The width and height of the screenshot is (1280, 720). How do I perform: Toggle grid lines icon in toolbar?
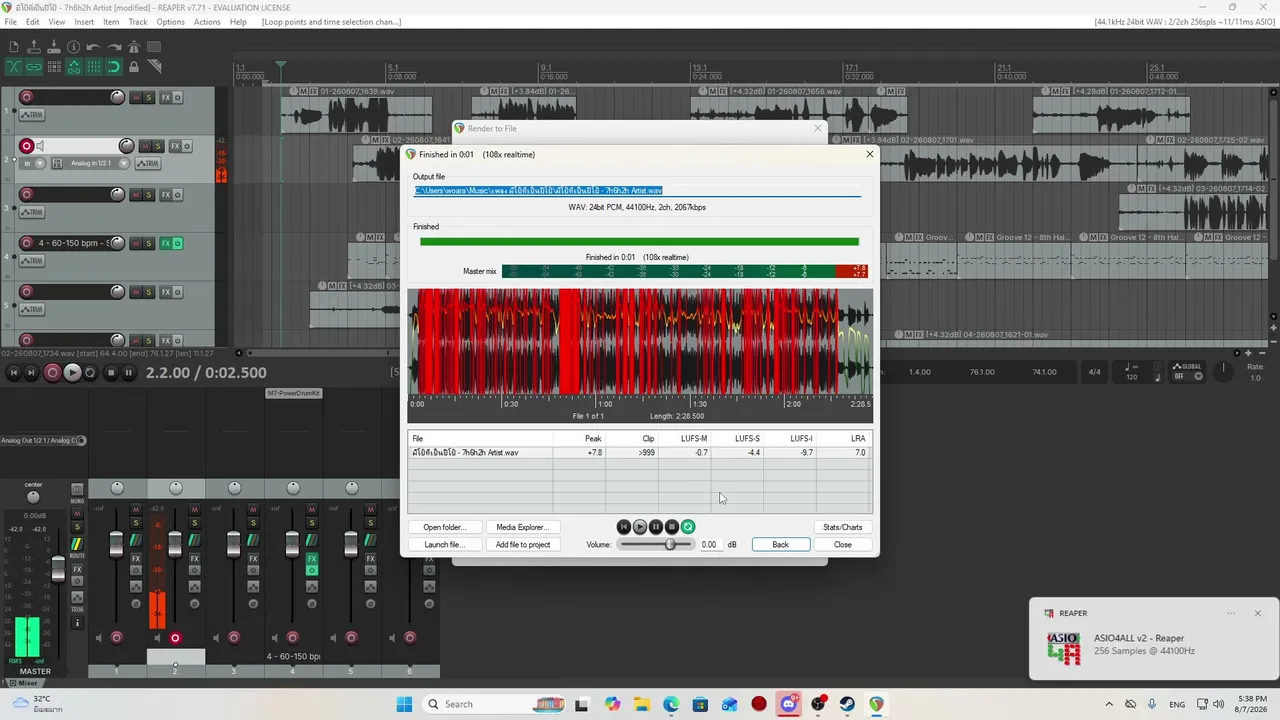pos(94,67)
